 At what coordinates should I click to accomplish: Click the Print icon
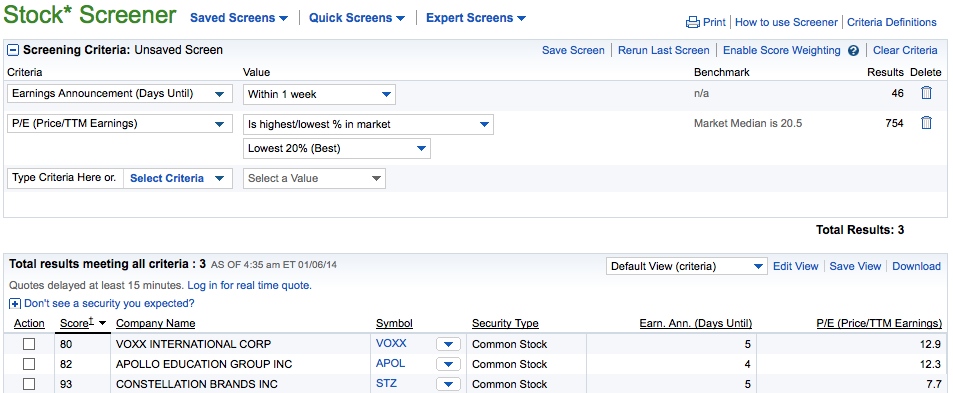click(x=692, y=22)
